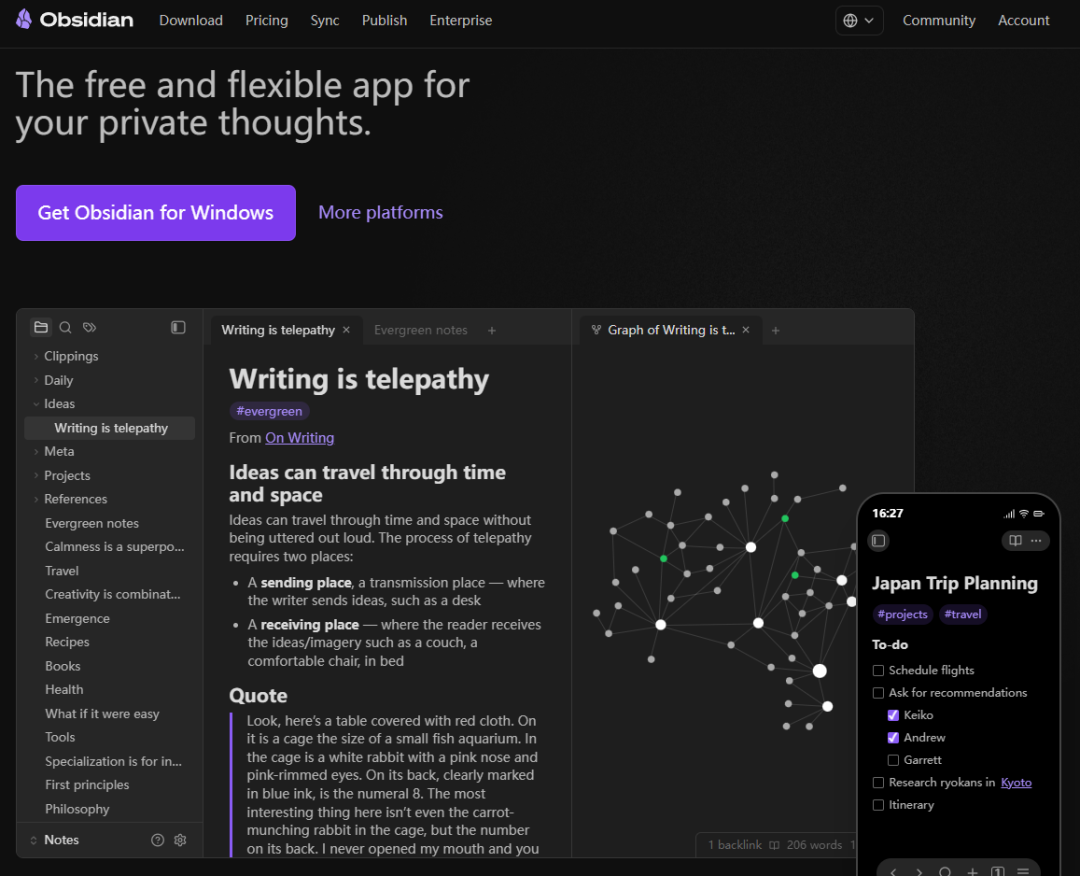This screenshot has height=876, width=1080.
Task: Open the settings gear icon
Action: (180, 840)
